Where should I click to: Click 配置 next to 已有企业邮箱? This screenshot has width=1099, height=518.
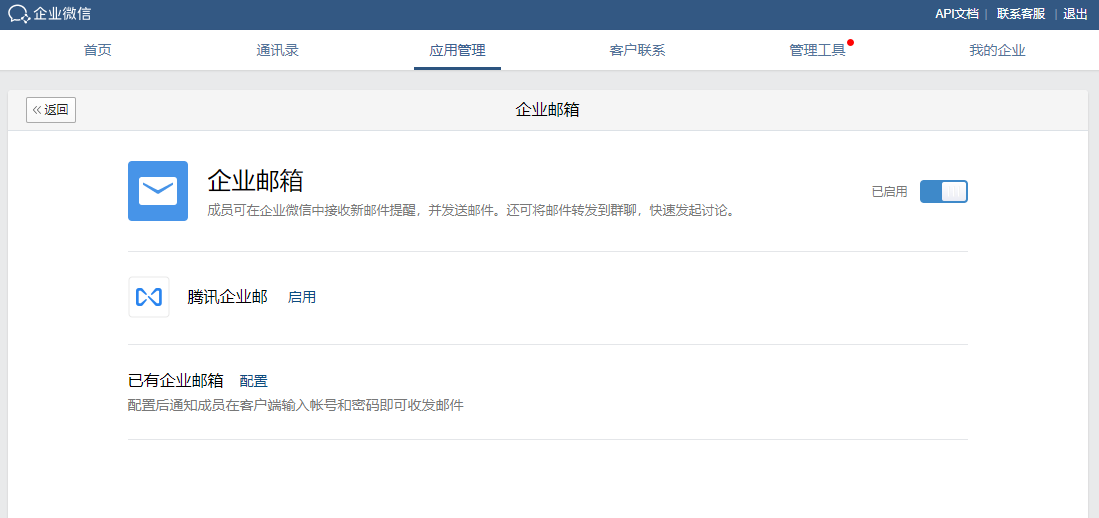(x=254, y=381)
